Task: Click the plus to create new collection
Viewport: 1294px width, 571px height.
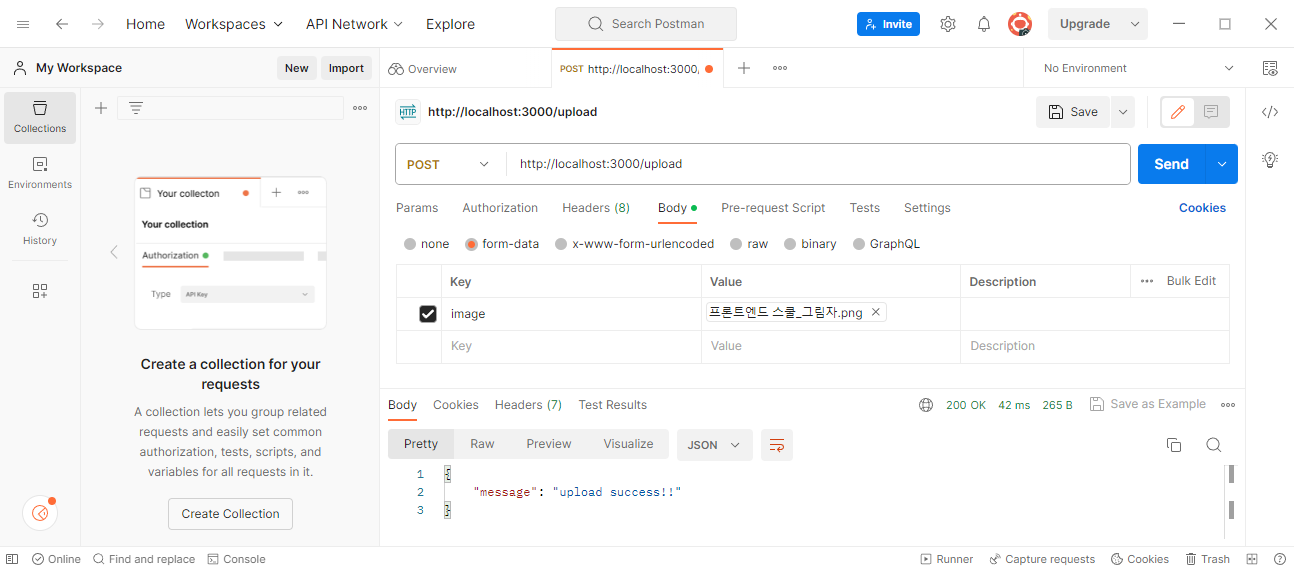Action: pyautogui.click(x=101, y=108)
